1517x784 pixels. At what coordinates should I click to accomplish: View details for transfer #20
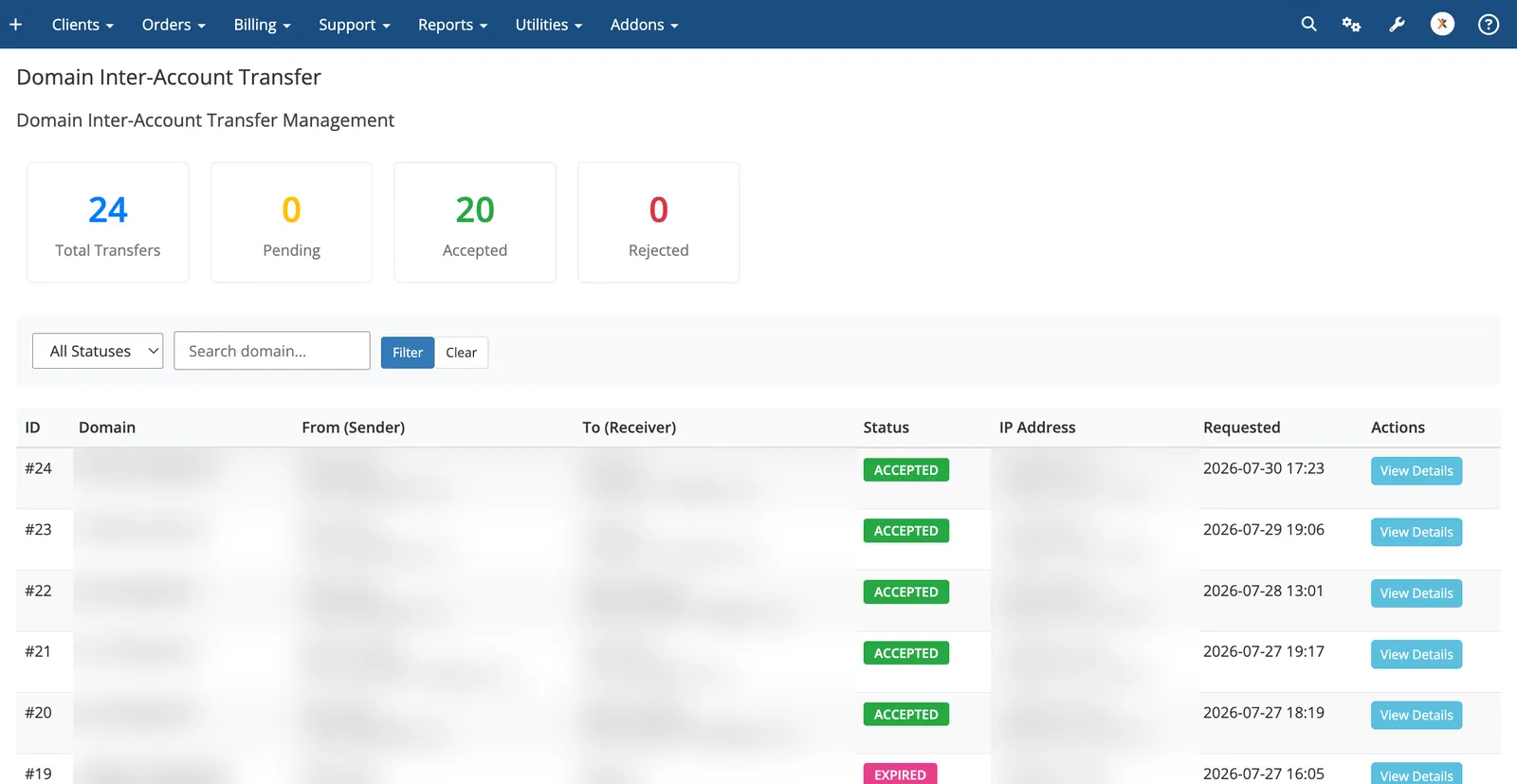[x=1416, y=715]
